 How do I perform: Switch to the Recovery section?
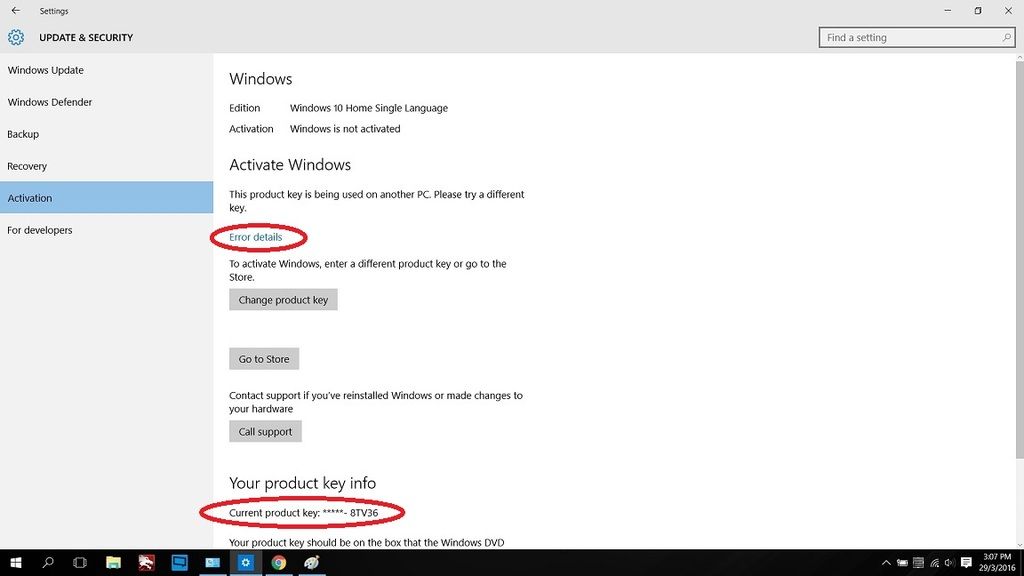point(27,166)
